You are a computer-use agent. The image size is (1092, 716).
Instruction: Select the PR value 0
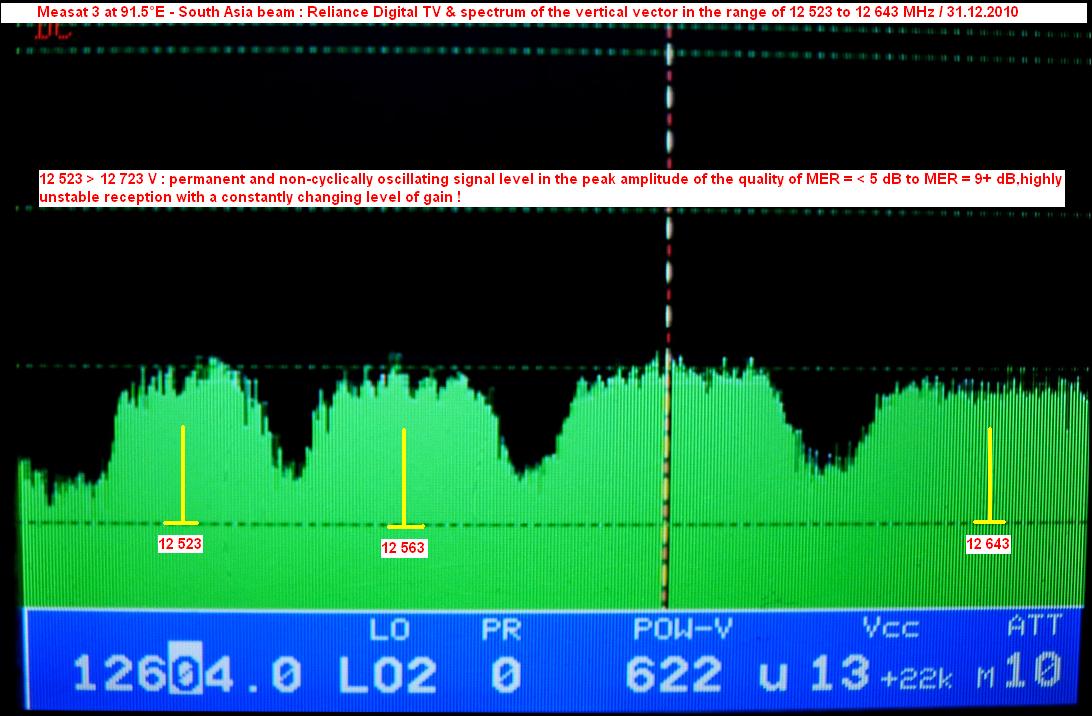tap(507, 676)
